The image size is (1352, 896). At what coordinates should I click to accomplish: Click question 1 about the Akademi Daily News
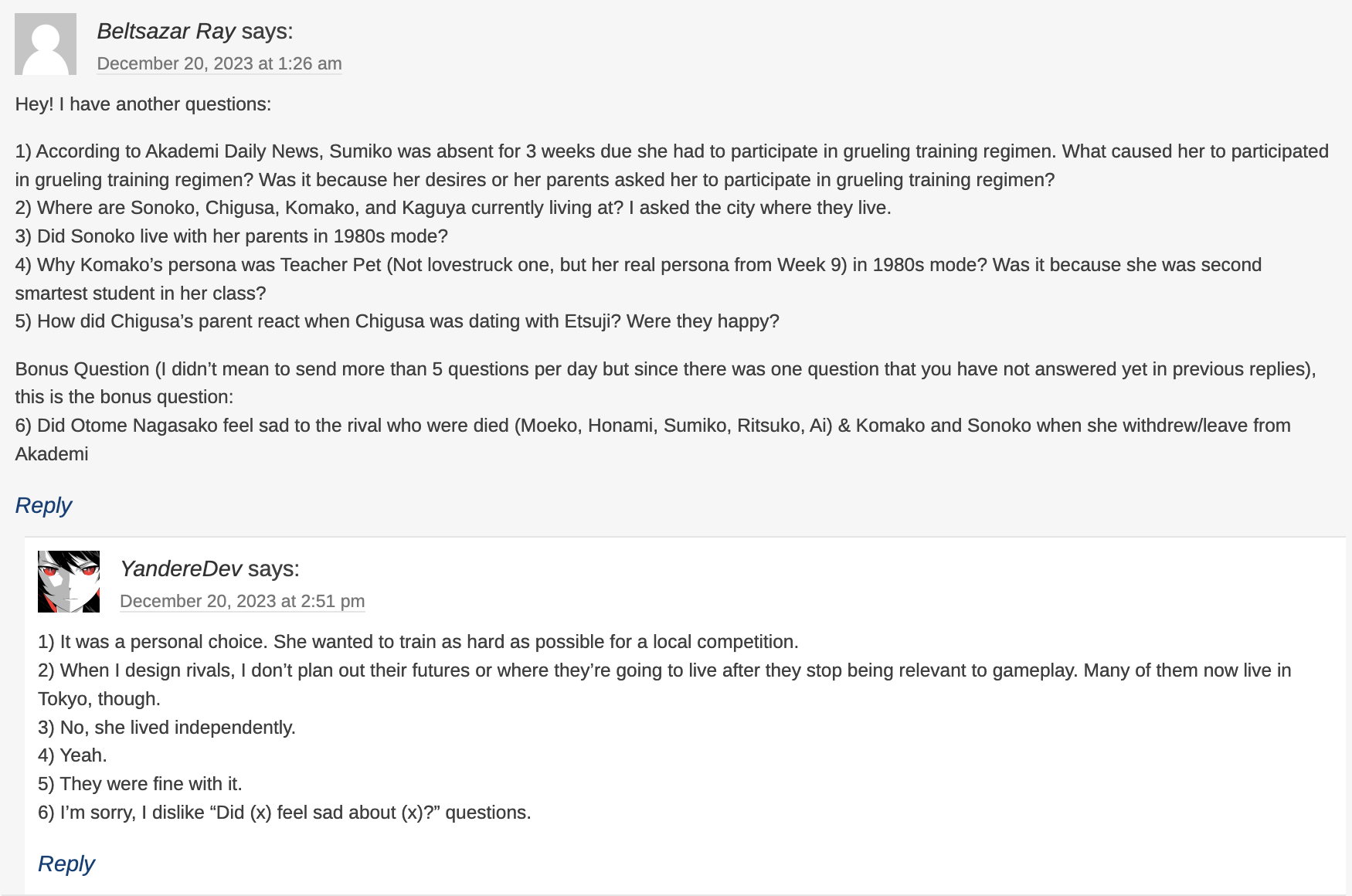(671, 151)
